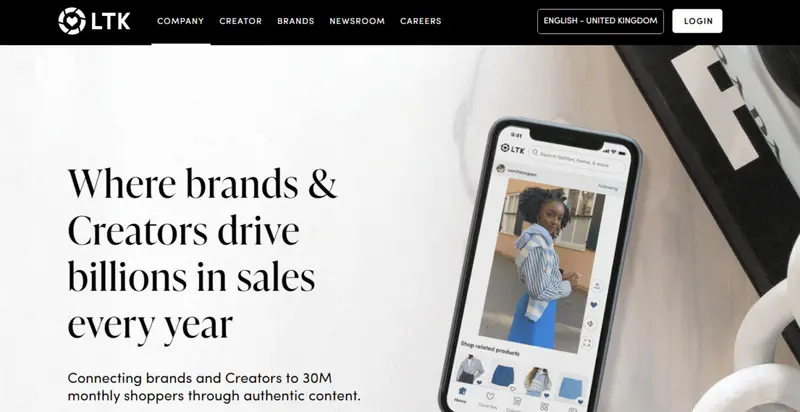Tap the fullscreen icon on phone mockup
The width and height of the screenshot is (800, 412).
point(587,343)
